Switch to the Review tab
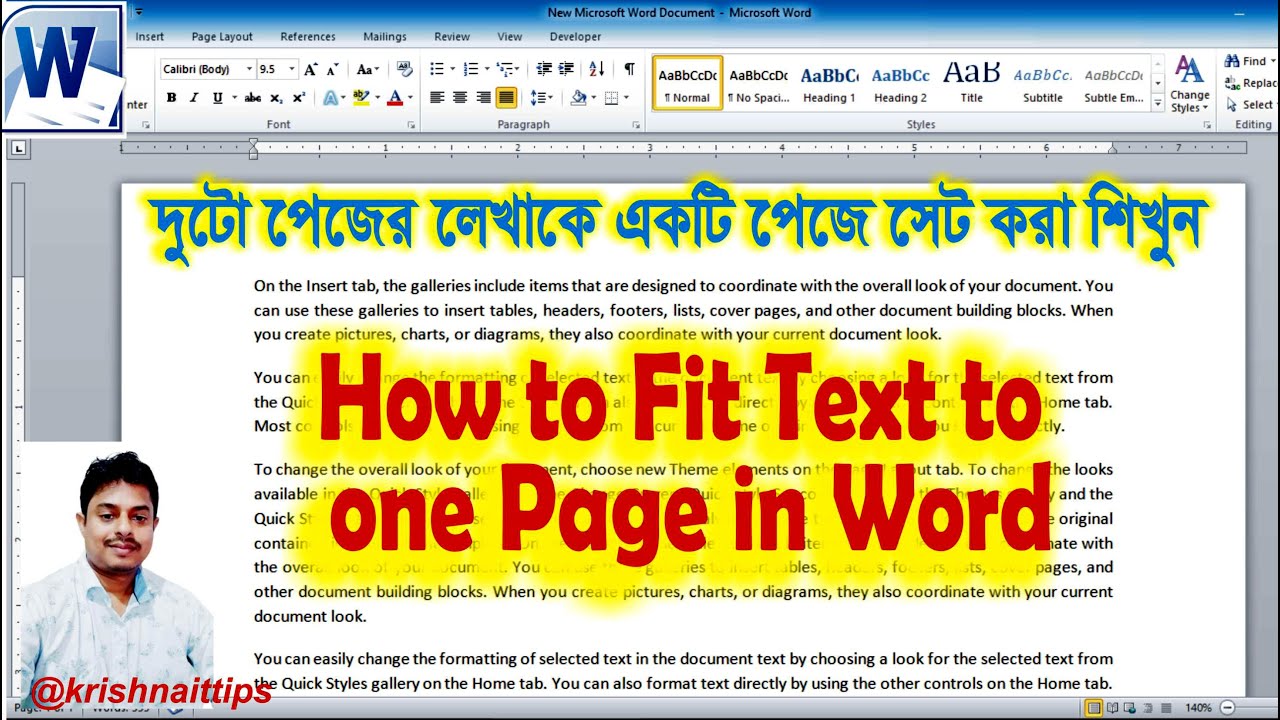This screenshot has width=1280, height=720. point(452,37)
